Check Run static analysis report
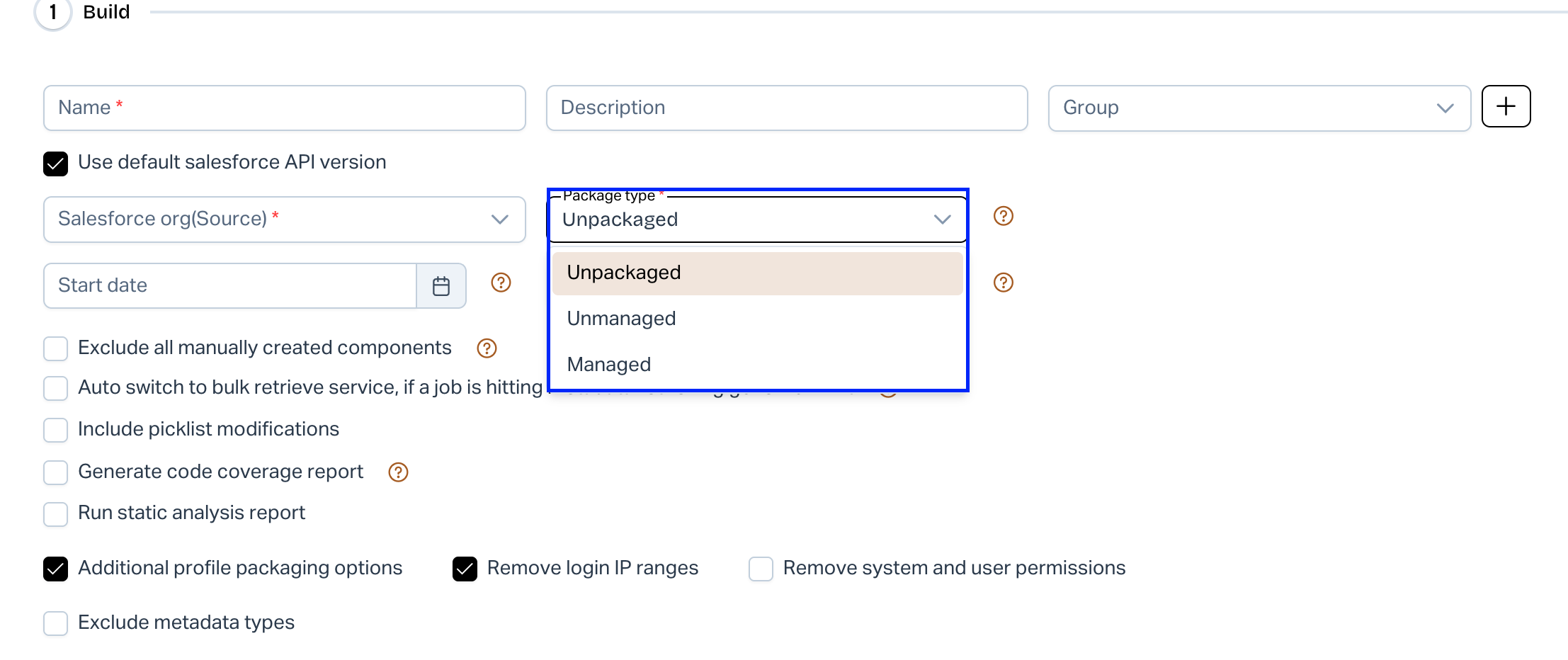The height and width of the screenshot is (660, 1568). point(55,513)
